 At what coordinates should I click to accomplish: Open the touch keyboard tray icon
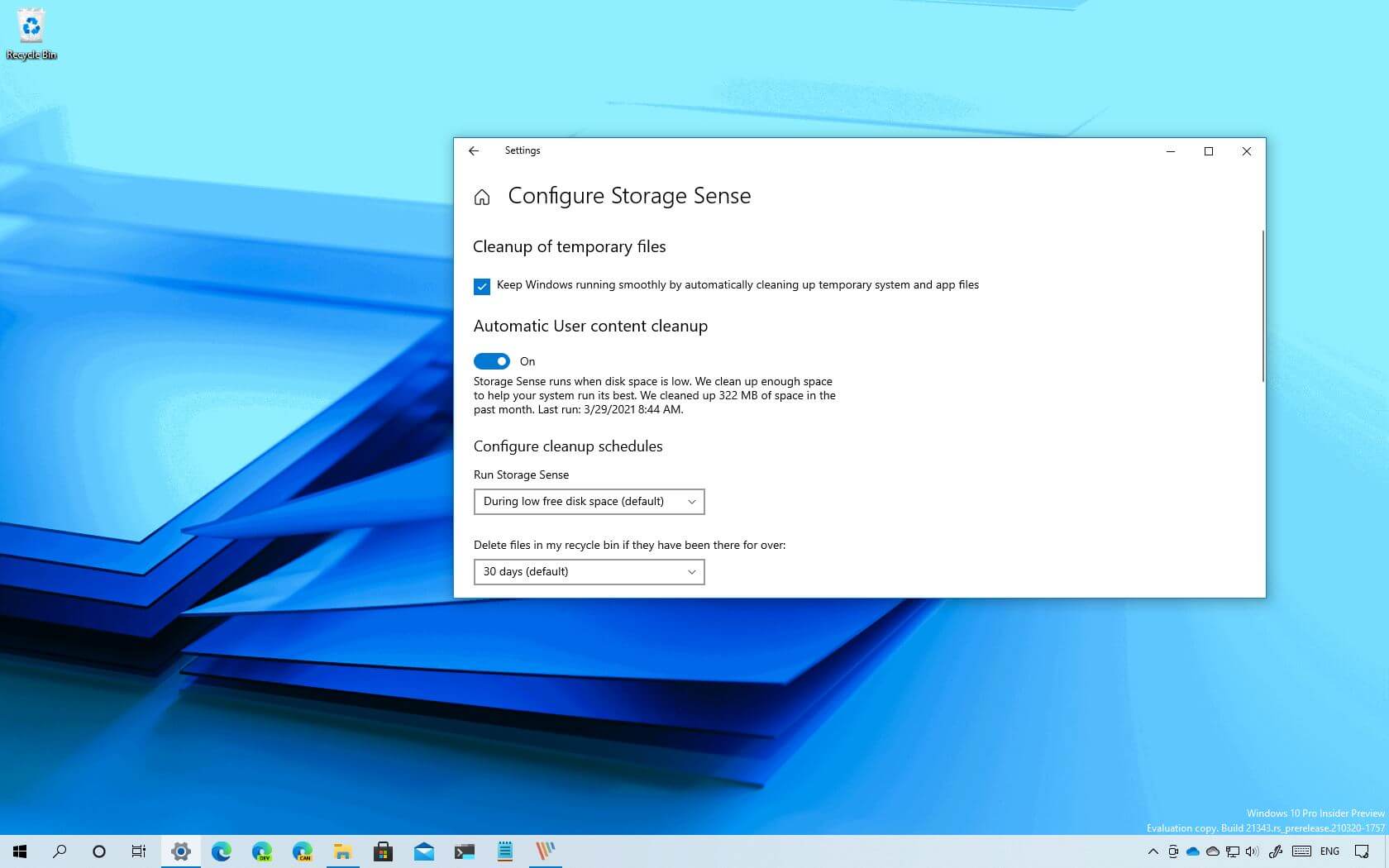tap(1301, 851)
